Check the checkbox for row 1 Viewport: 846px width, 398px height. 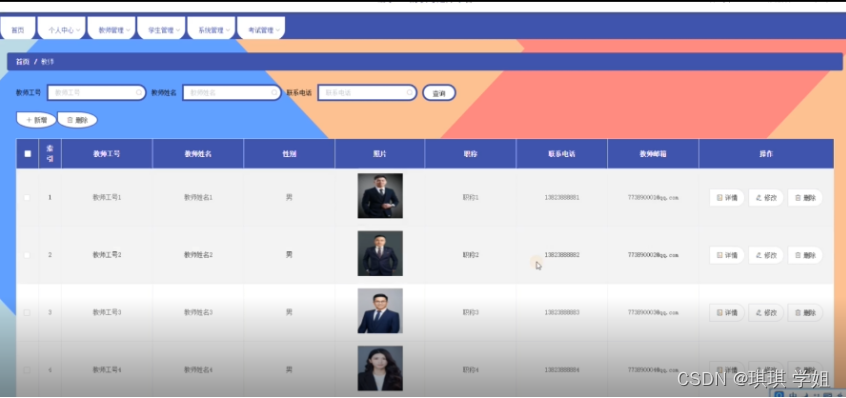tap(27, 198)
